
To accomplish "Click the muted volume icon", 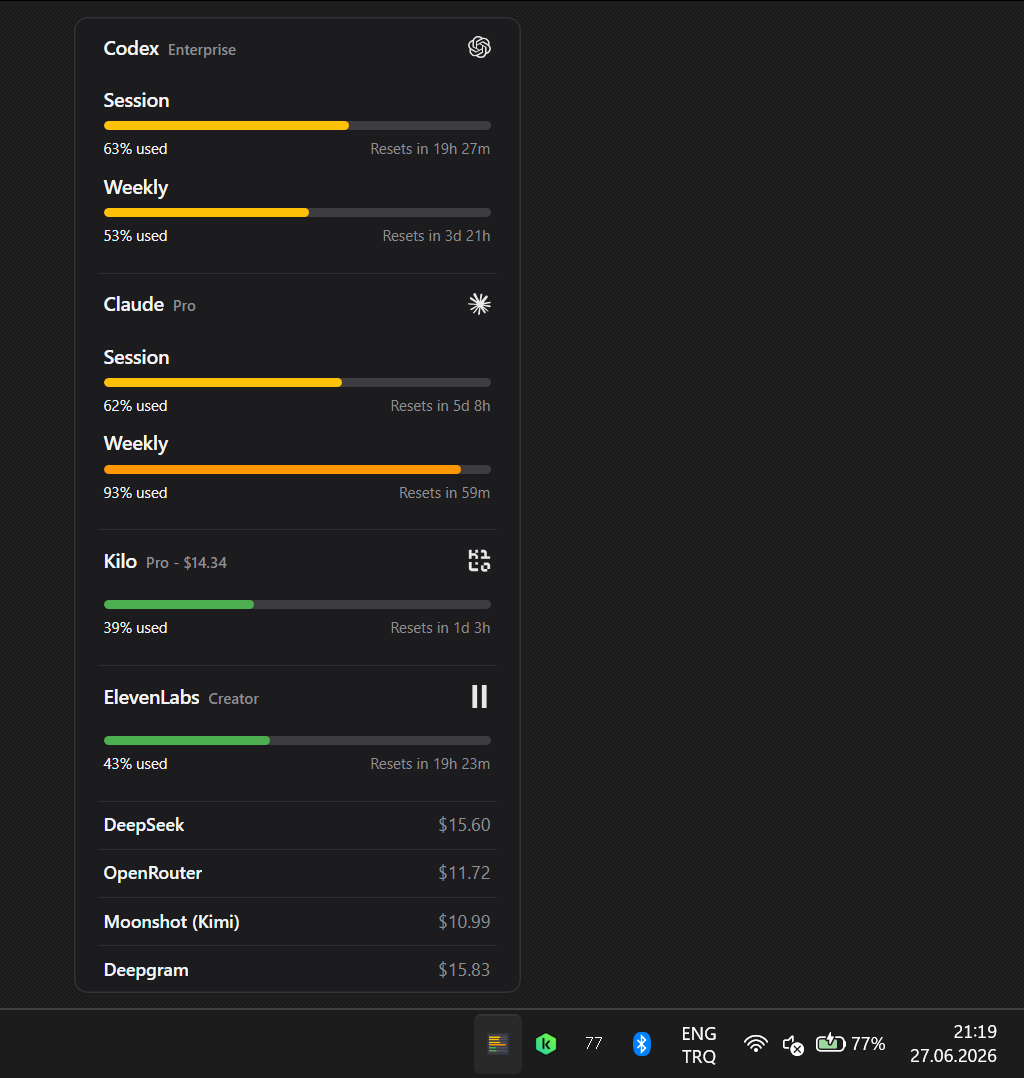I will tap(793, 1045).
